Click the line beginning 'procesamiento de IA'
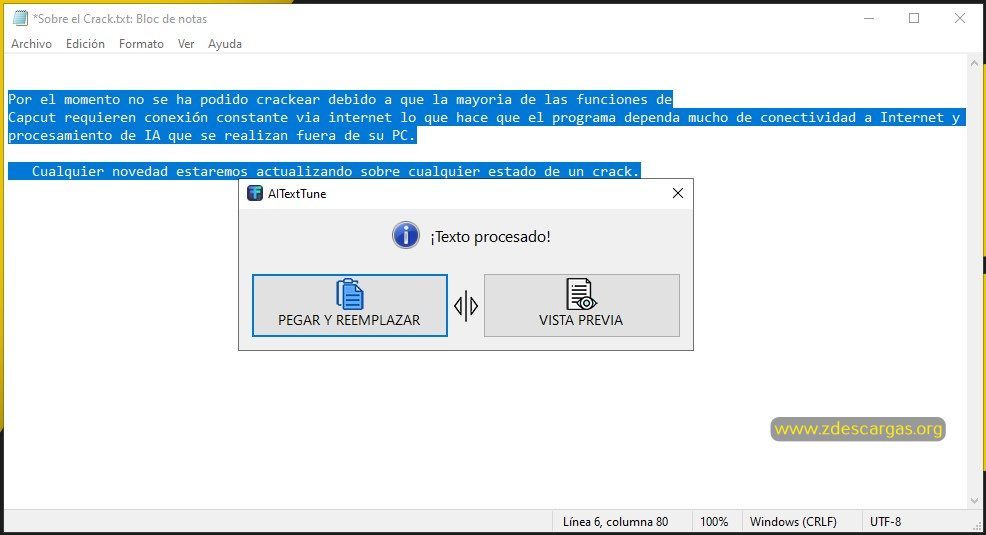 pyautogui.click(x=212, y=135)
